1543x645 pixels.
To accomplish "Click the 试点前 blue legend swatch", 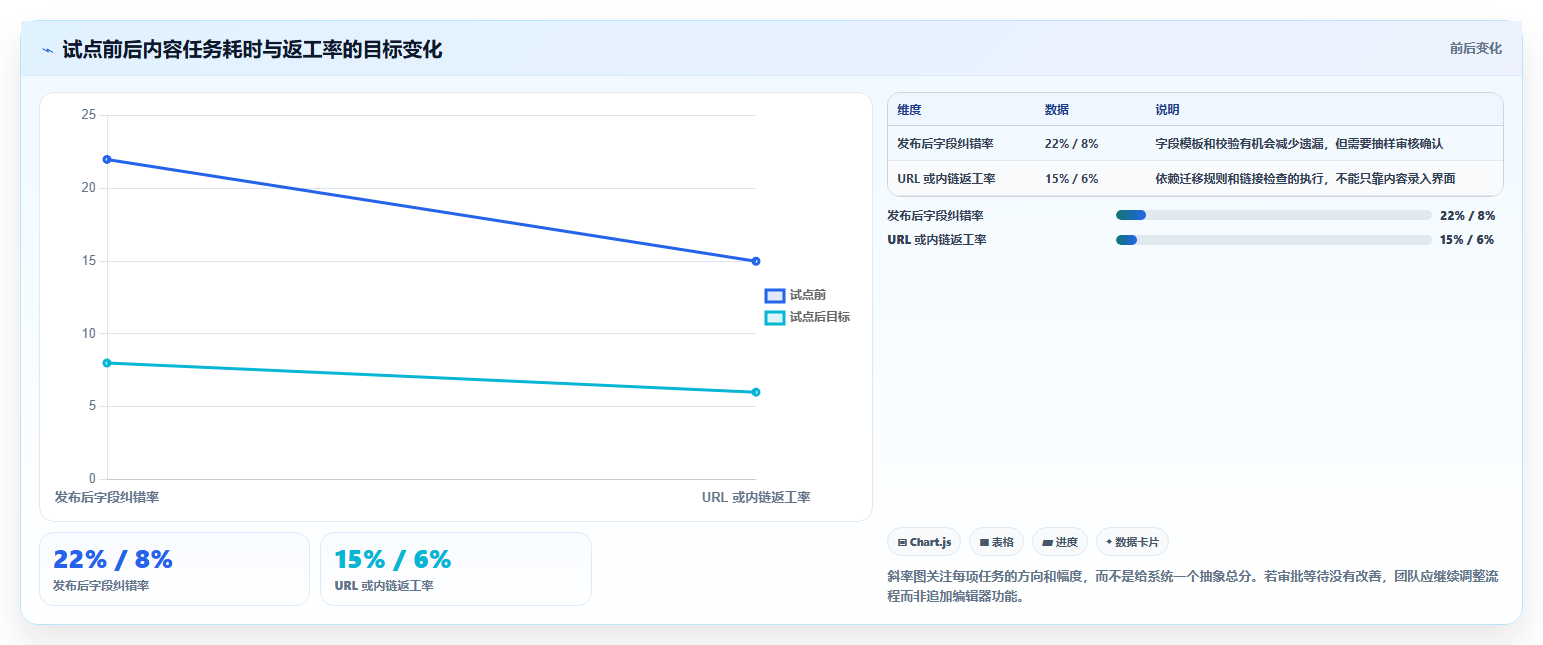I will tap(775, 295).
